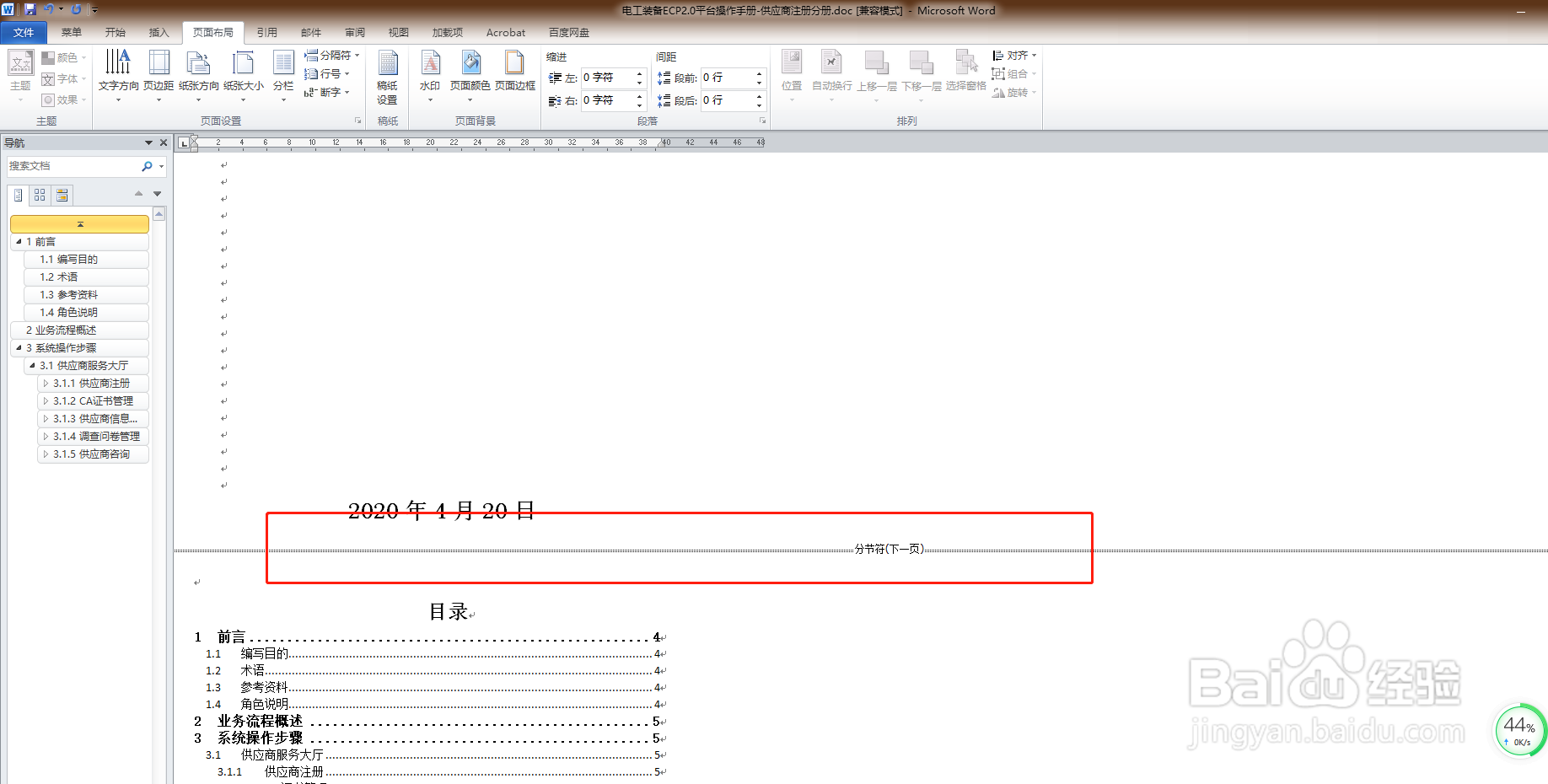Click the 段前 spacing before field
This screenshot has width=1548, height=784.
728,78
